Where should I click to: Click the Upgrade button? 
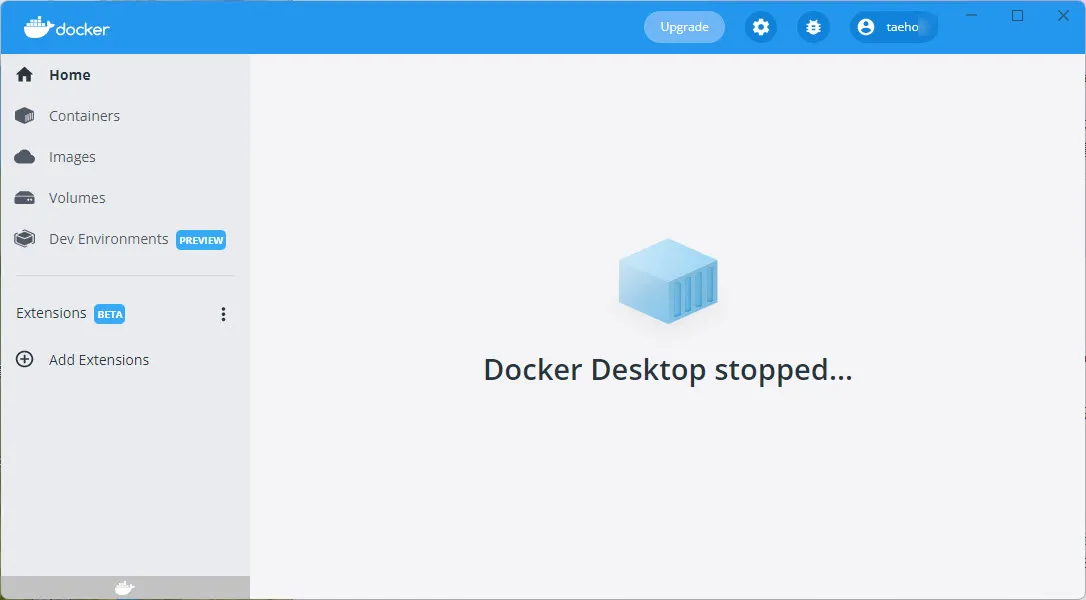684,27
